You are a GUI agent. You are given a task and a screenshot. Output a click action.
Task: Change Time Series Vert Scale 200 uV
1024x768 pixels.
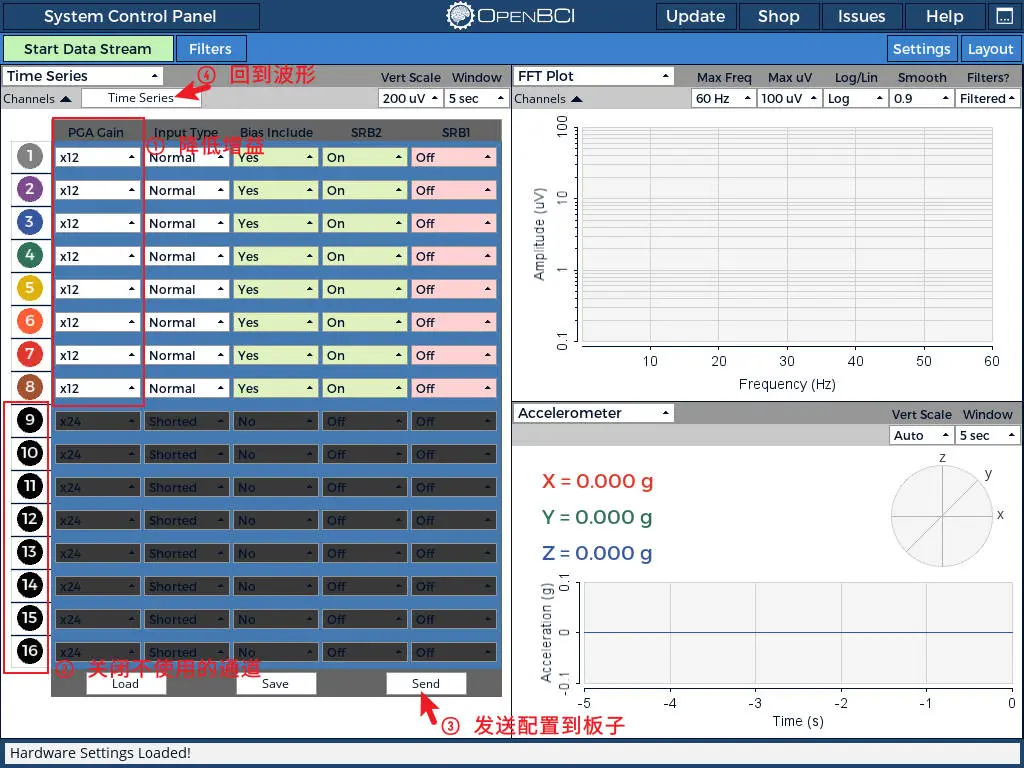tap(410, 99)
